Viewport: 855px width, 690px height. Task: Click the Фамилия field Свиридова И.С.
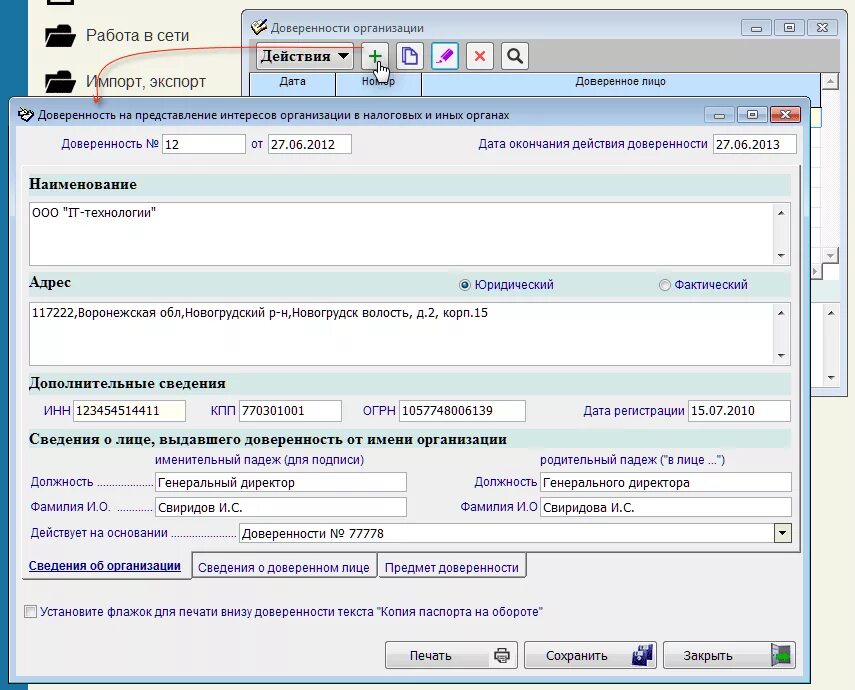pos(666,507)
